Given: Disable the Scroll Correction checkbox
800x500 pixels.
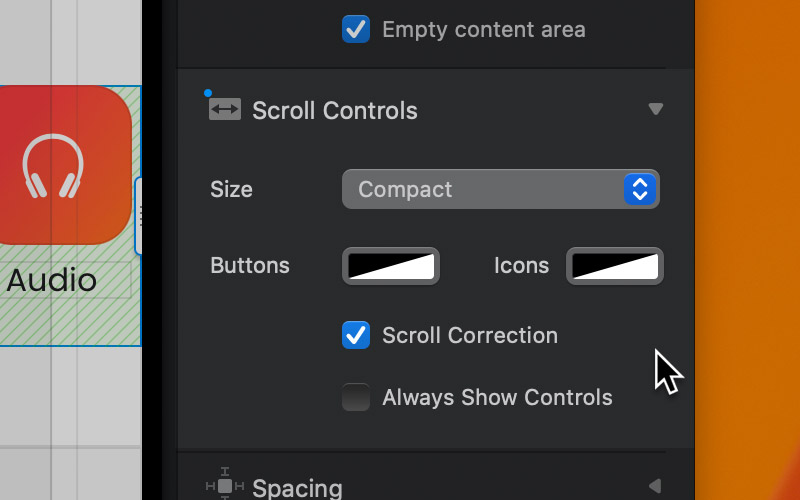Looking at the screenshot, I should click(356, 335).
